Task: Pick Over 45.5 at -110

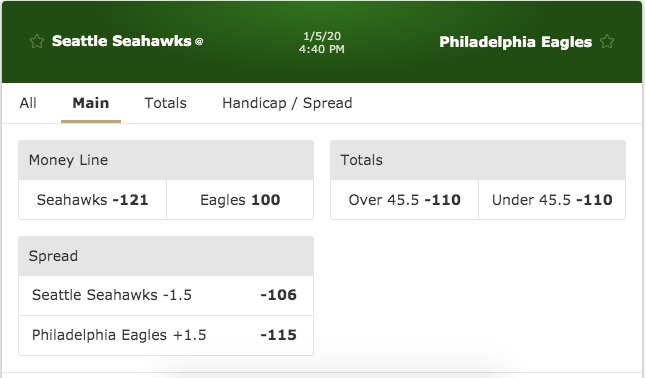Action: (404, 199)
